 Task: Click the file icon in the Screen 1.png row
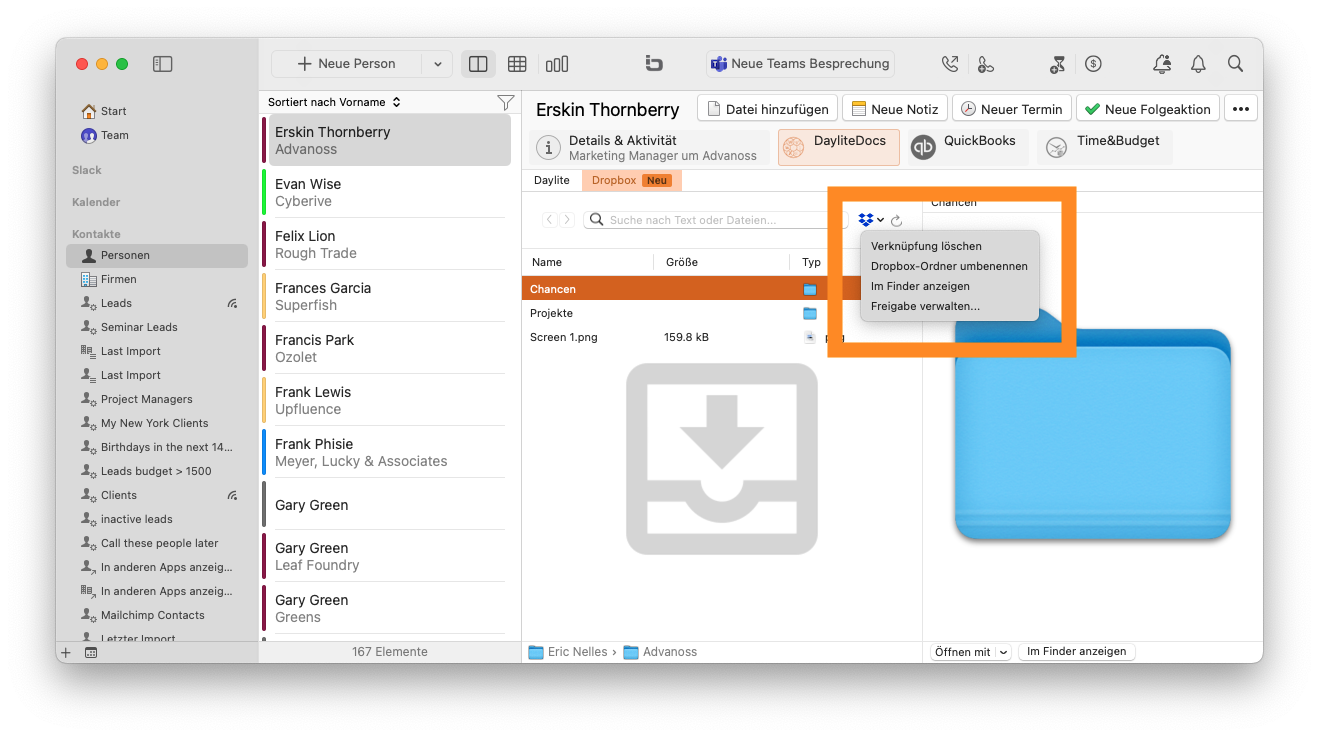point(810,337)
